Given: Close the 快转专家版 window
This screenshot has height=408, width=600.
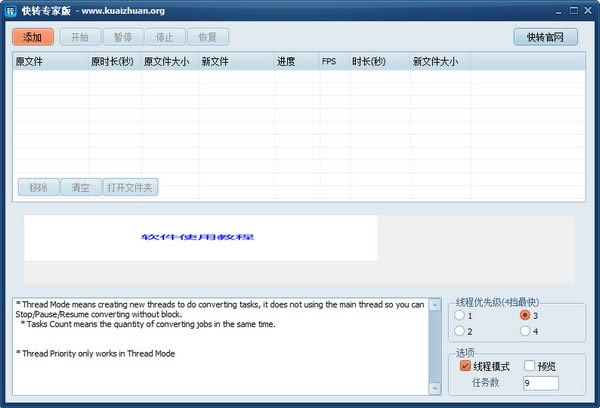Looking at the screenshot, I should tap(588, 11).
